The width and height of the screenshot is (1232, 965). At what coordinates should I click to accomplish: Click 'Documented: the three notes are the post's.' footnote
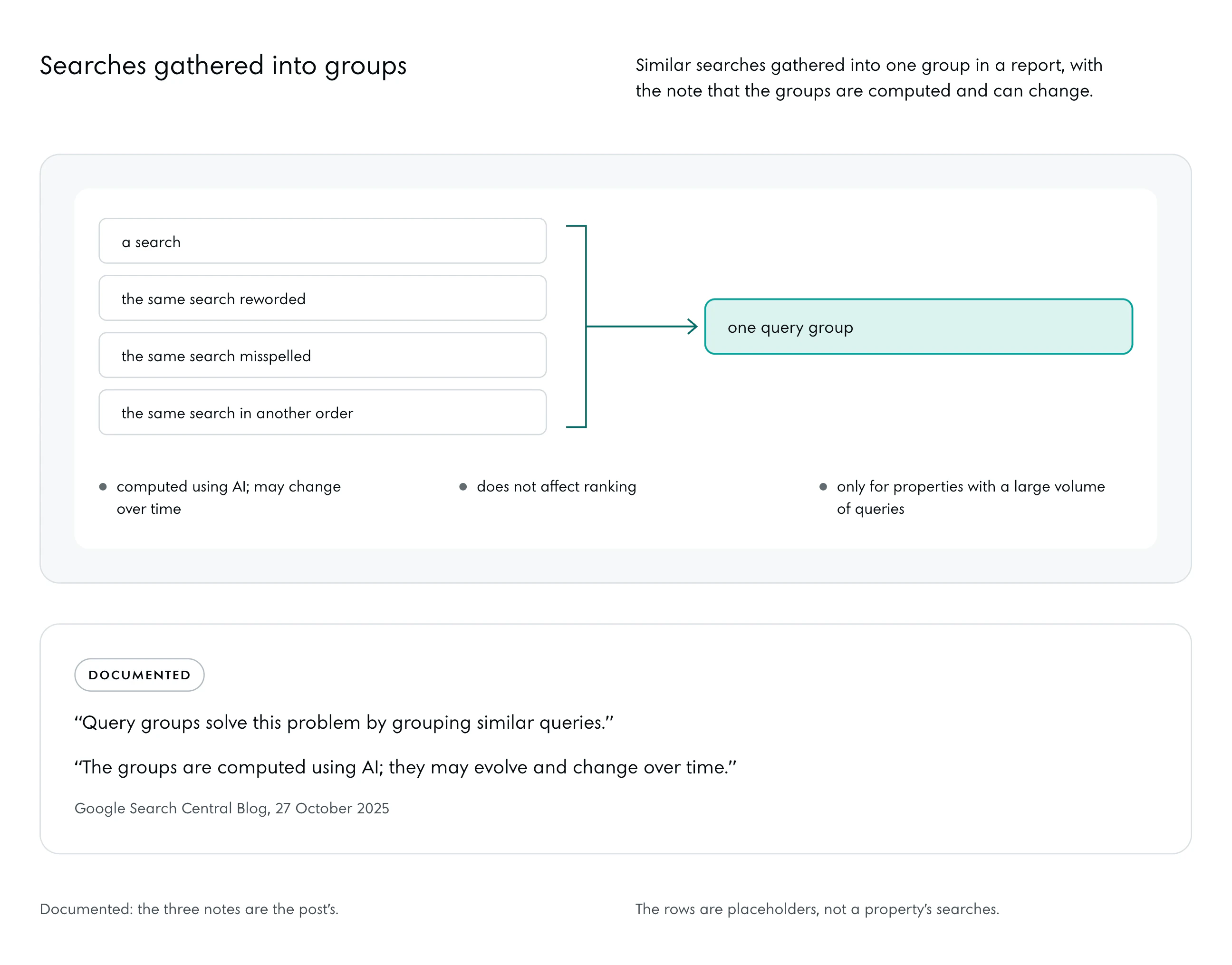[x=189, y=909]
